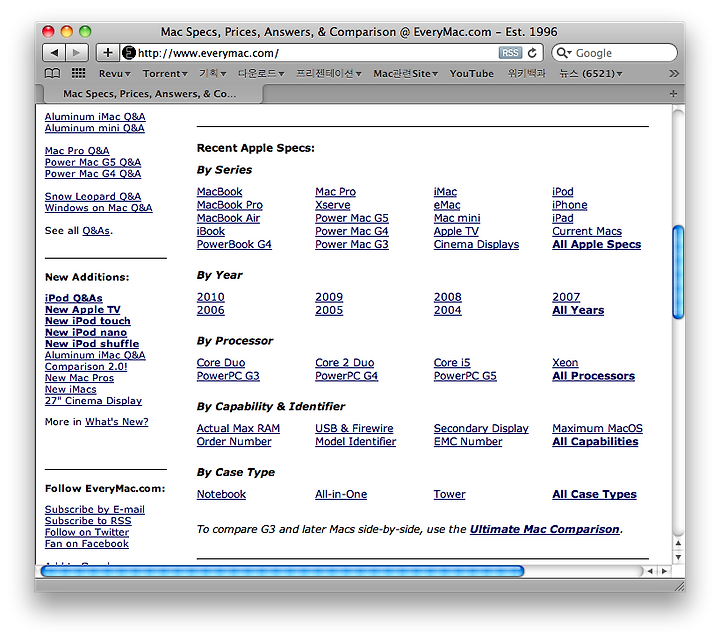Viewport: 720px width, 640px height.
Task: Open the Cinema Displays link
Action: 476,244
